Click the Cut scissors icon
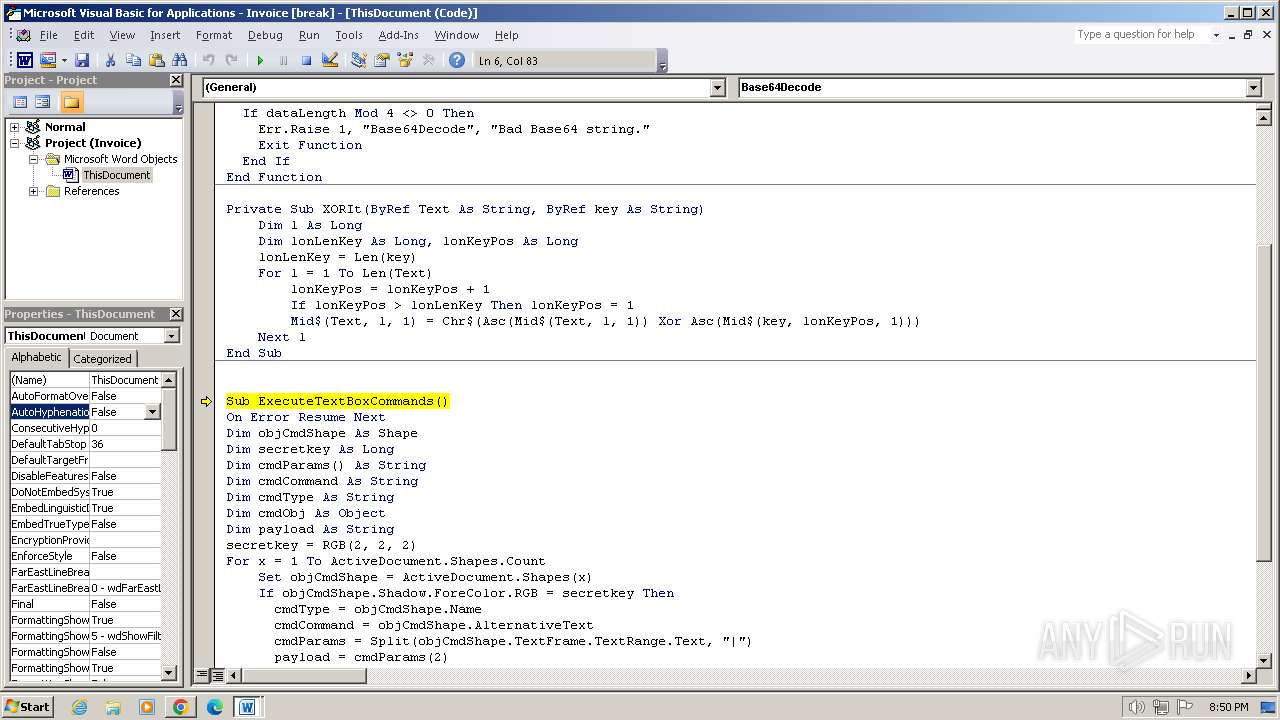Image resolution: width=1280 pixels, height=720 pixels. 110,61
